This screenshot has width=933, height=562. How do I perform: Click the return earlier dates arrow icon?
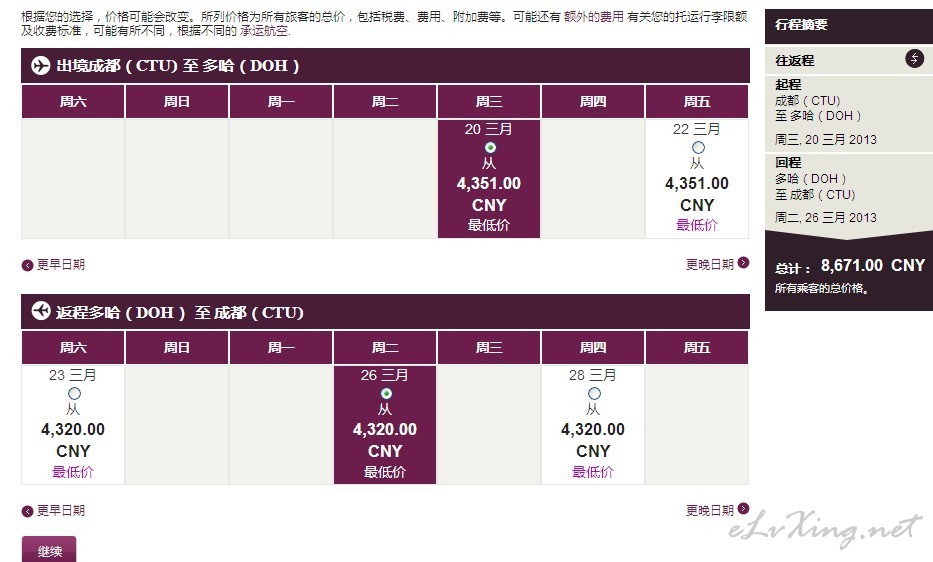(27, 511)
